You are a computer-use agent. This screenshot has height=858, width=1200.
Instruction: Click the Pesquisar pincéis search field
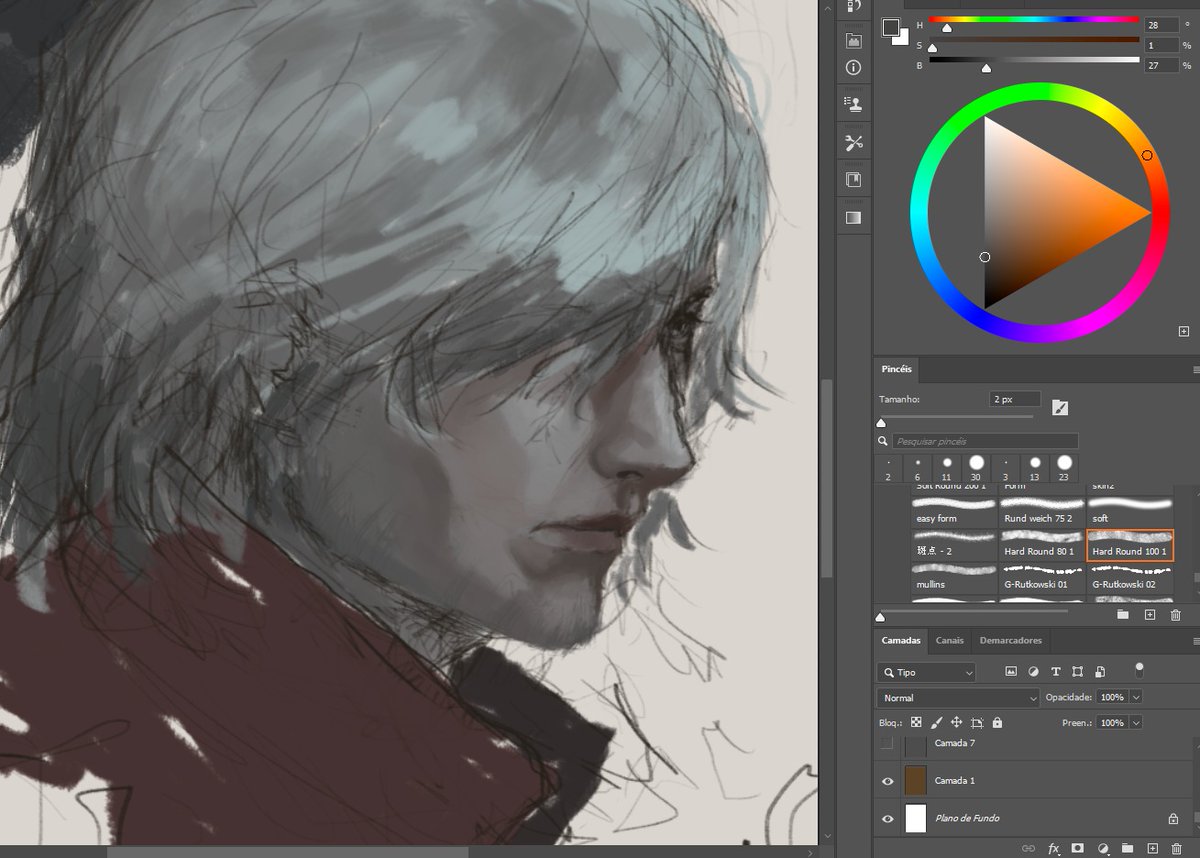coord(986,441)
